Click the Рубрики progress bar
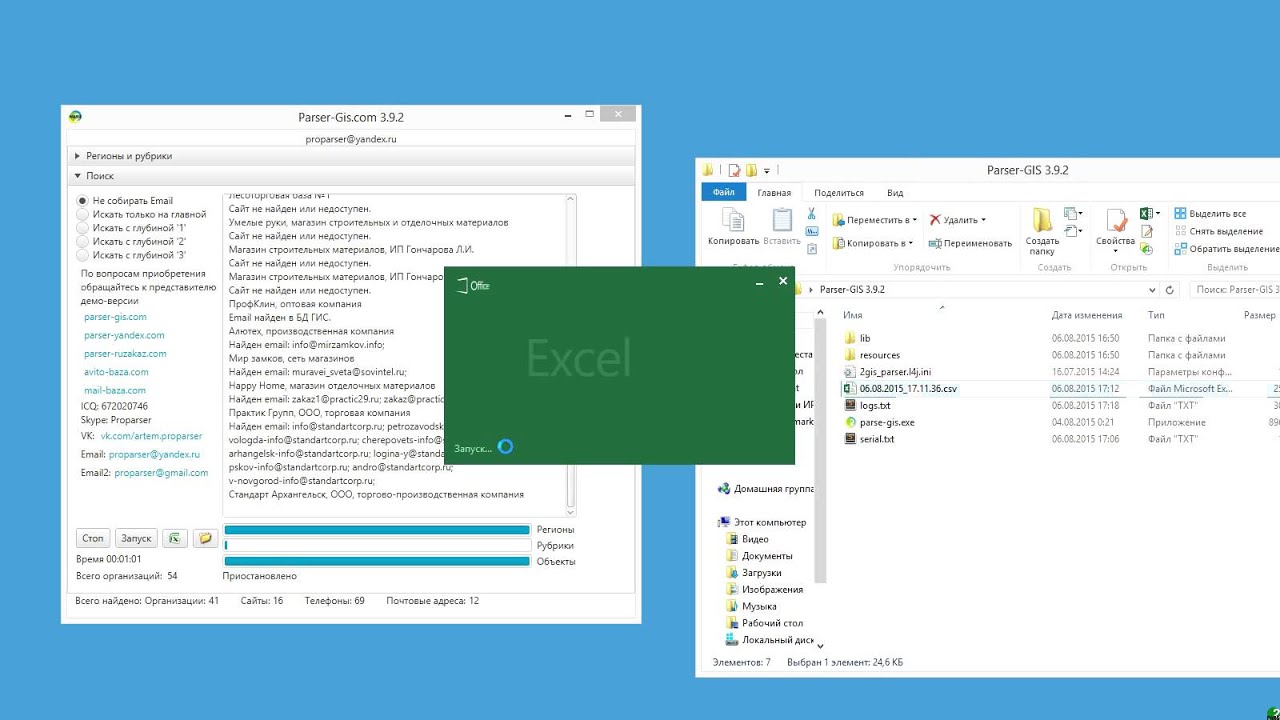 pyautogui.click(x=377, y=546)
